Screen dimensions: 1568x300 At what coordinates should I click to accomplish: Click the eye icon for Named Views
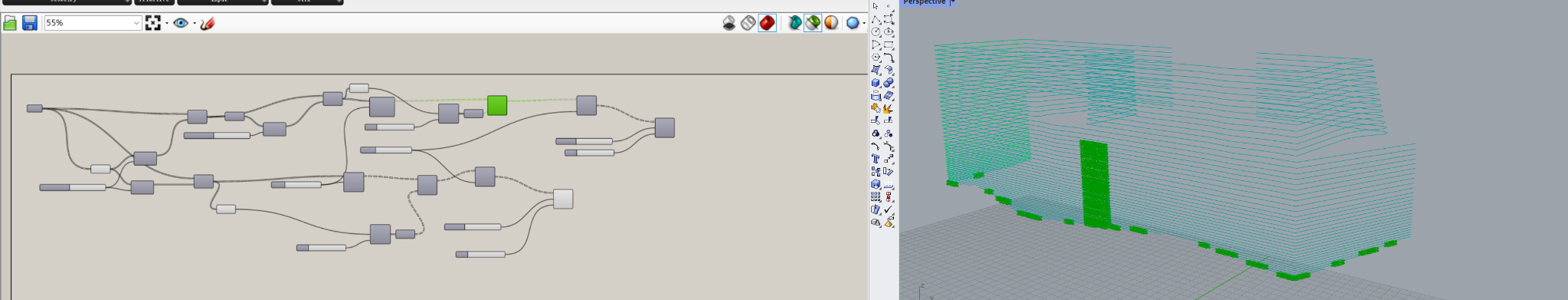pyautogui.click(x=181, y=23)
